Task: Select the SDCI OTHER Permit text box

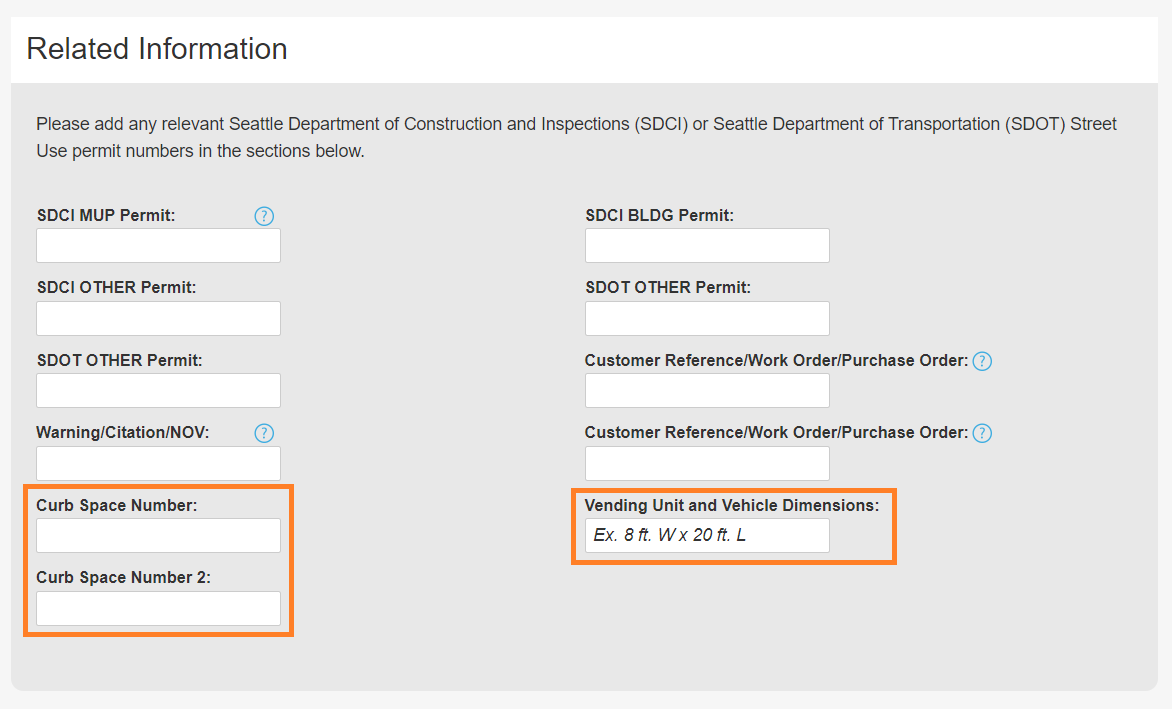Action: click(x=158, y=318)
